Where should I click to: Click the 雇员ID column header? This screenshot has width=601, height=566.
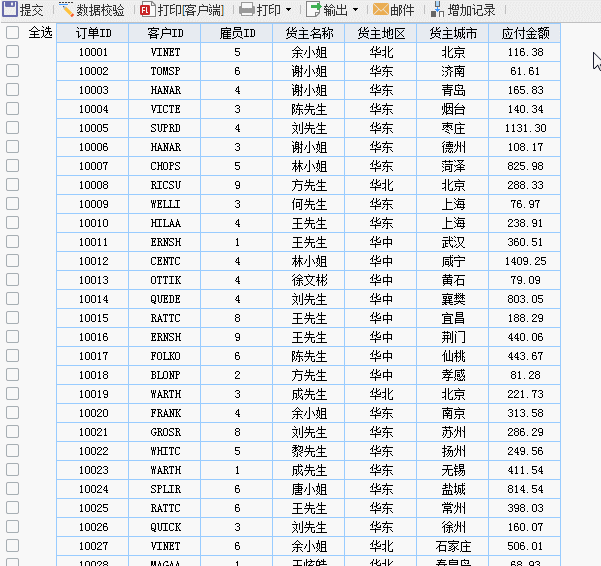click(x=237, y=33)
